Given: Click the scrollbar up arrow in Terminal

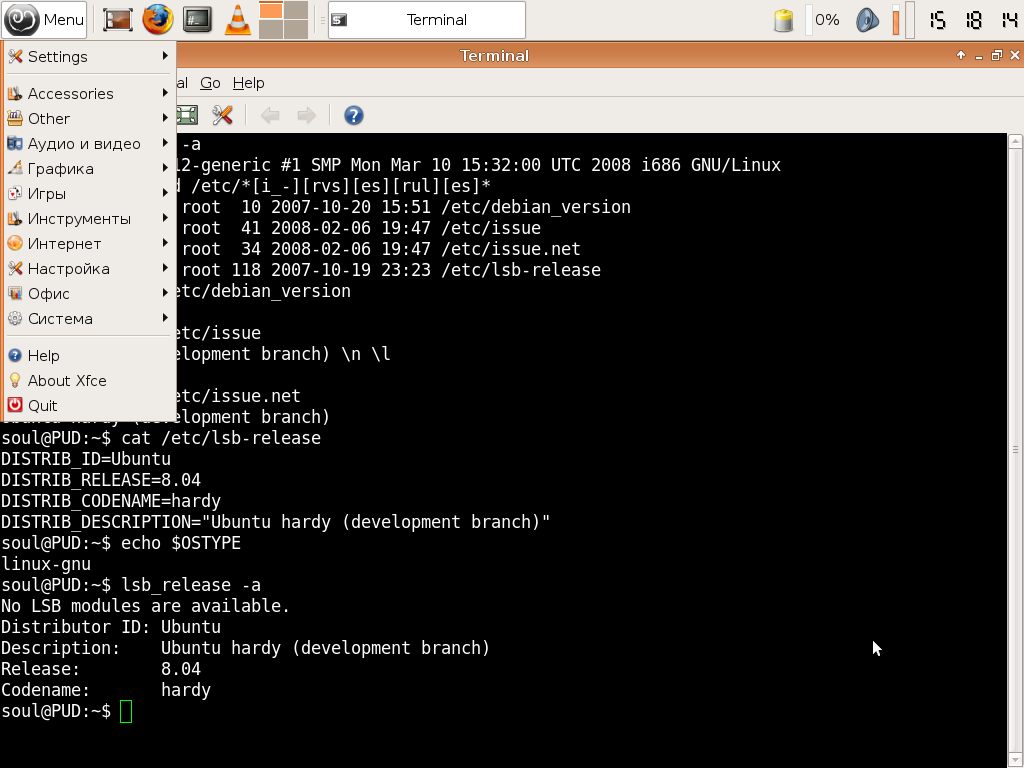Looking at the screenshot, I should click(1015, 140).
